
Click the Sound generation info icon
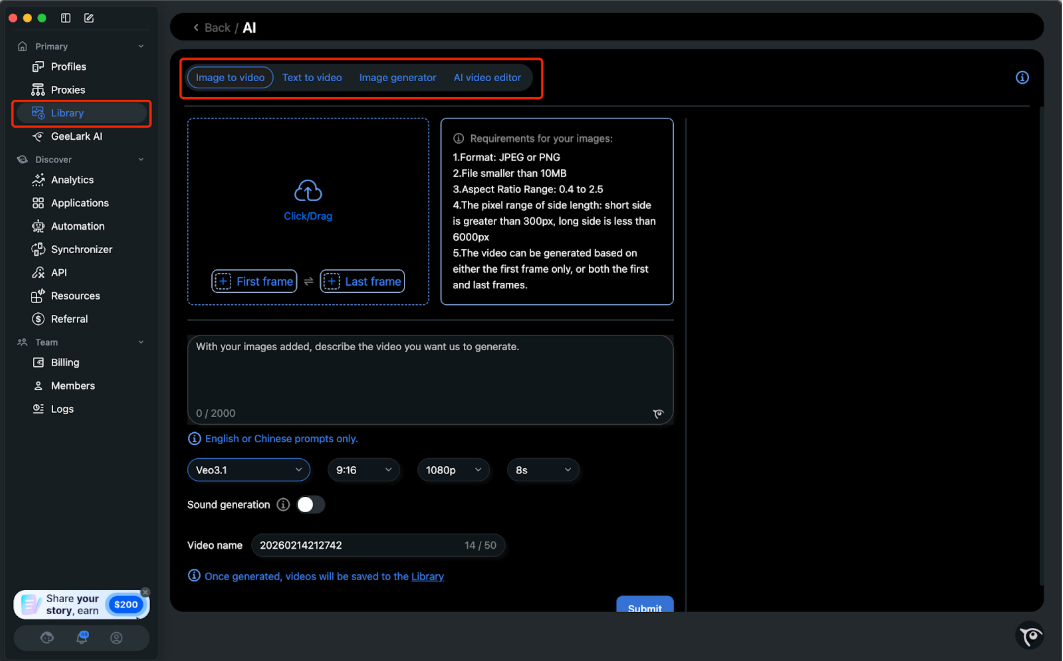pos(283,505)
